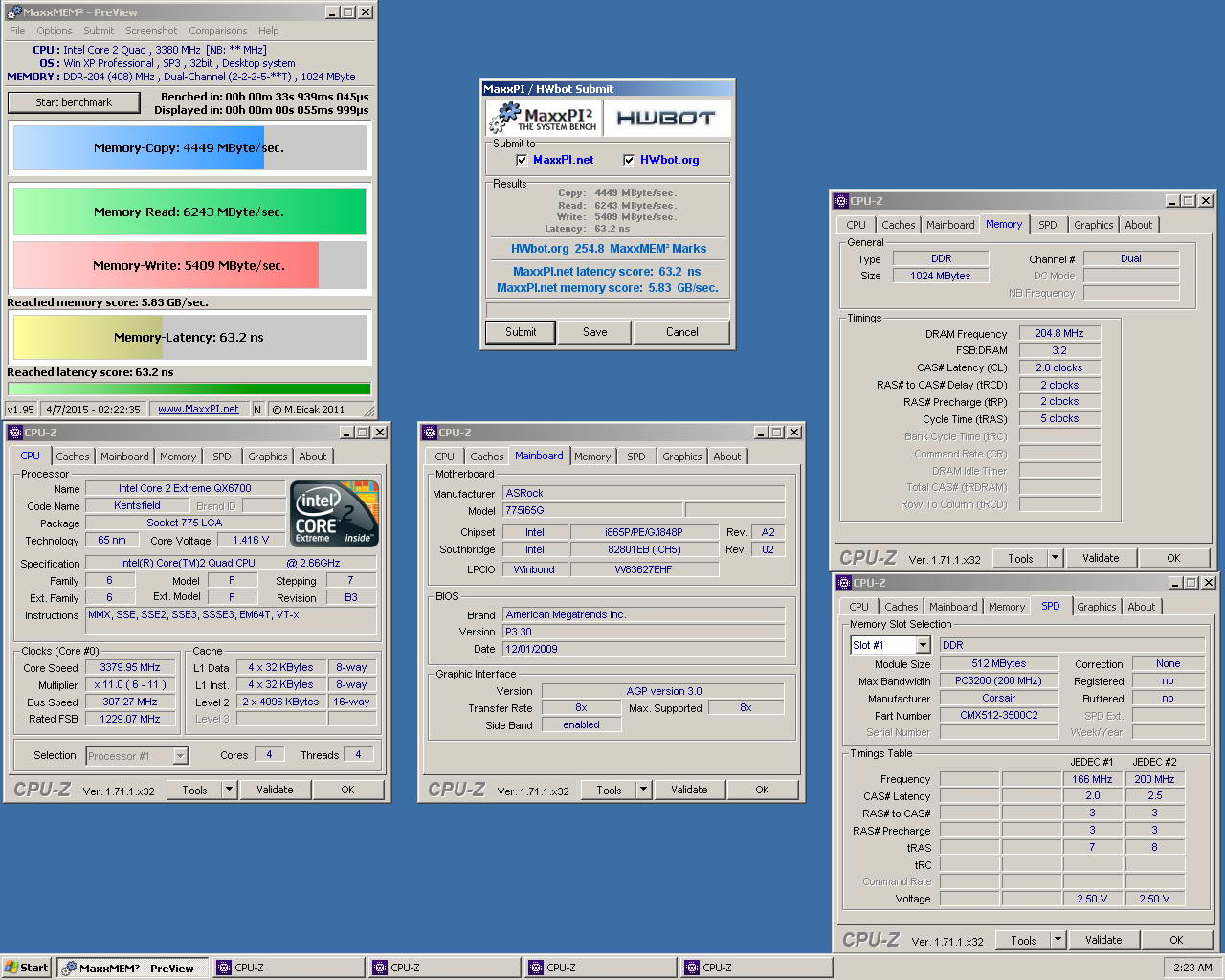Switch to Graphics tab in CPU-Z Mainboard window
This screenshot has width=1225, height=980.
click(x=682, y=457)
